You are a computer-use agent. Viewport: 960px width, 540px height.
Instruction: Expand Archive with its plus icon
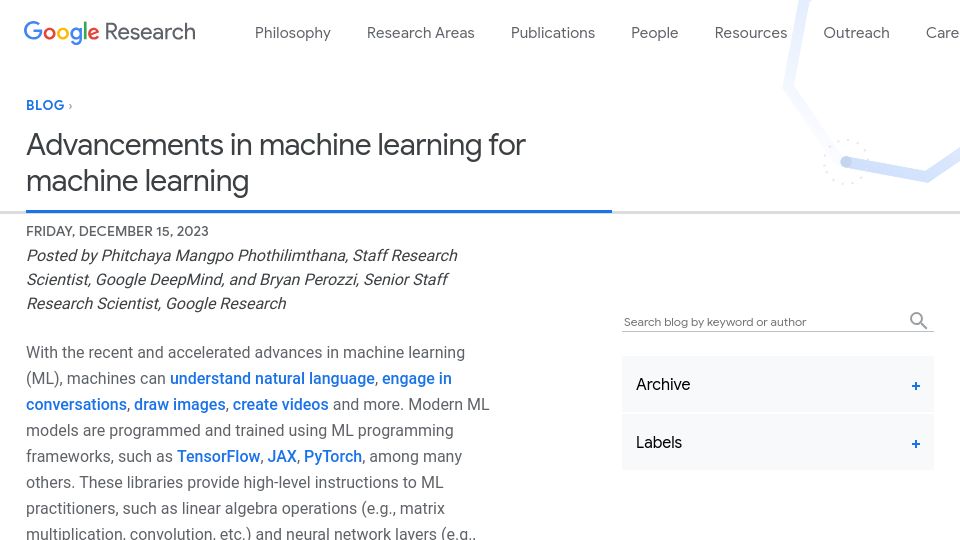coord(915,386)
